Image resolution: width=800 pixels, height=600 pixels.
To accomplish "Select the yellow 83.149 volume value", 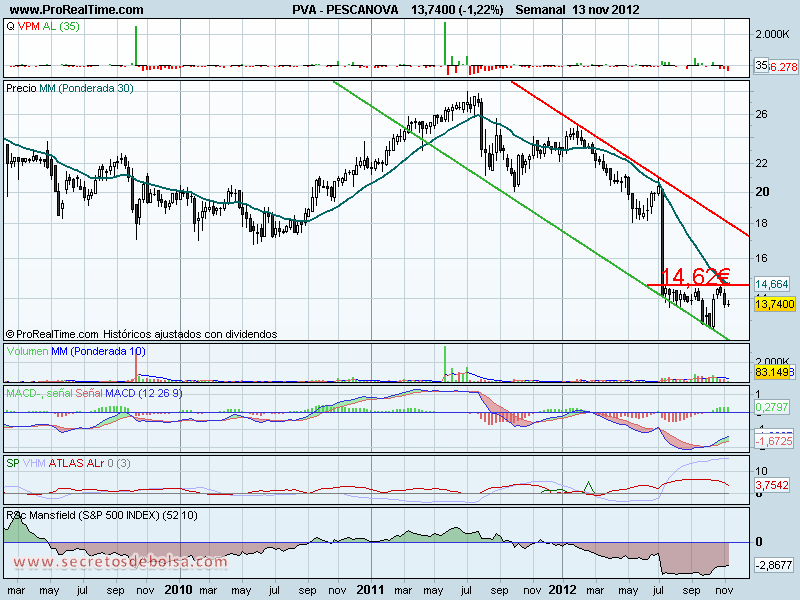I will click(772, 372).
